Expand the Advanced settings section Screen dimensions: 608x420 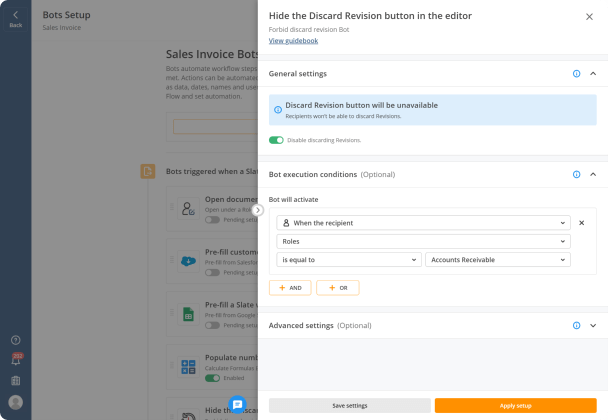[593, 325]
